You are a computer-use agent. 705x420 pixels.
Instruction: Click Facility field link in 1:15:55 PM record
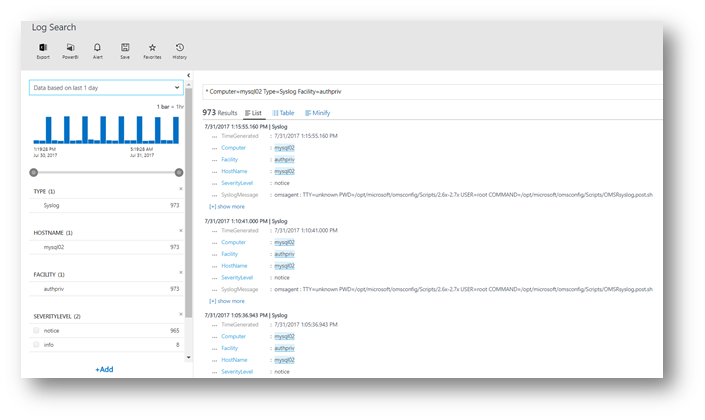point(229,160)
